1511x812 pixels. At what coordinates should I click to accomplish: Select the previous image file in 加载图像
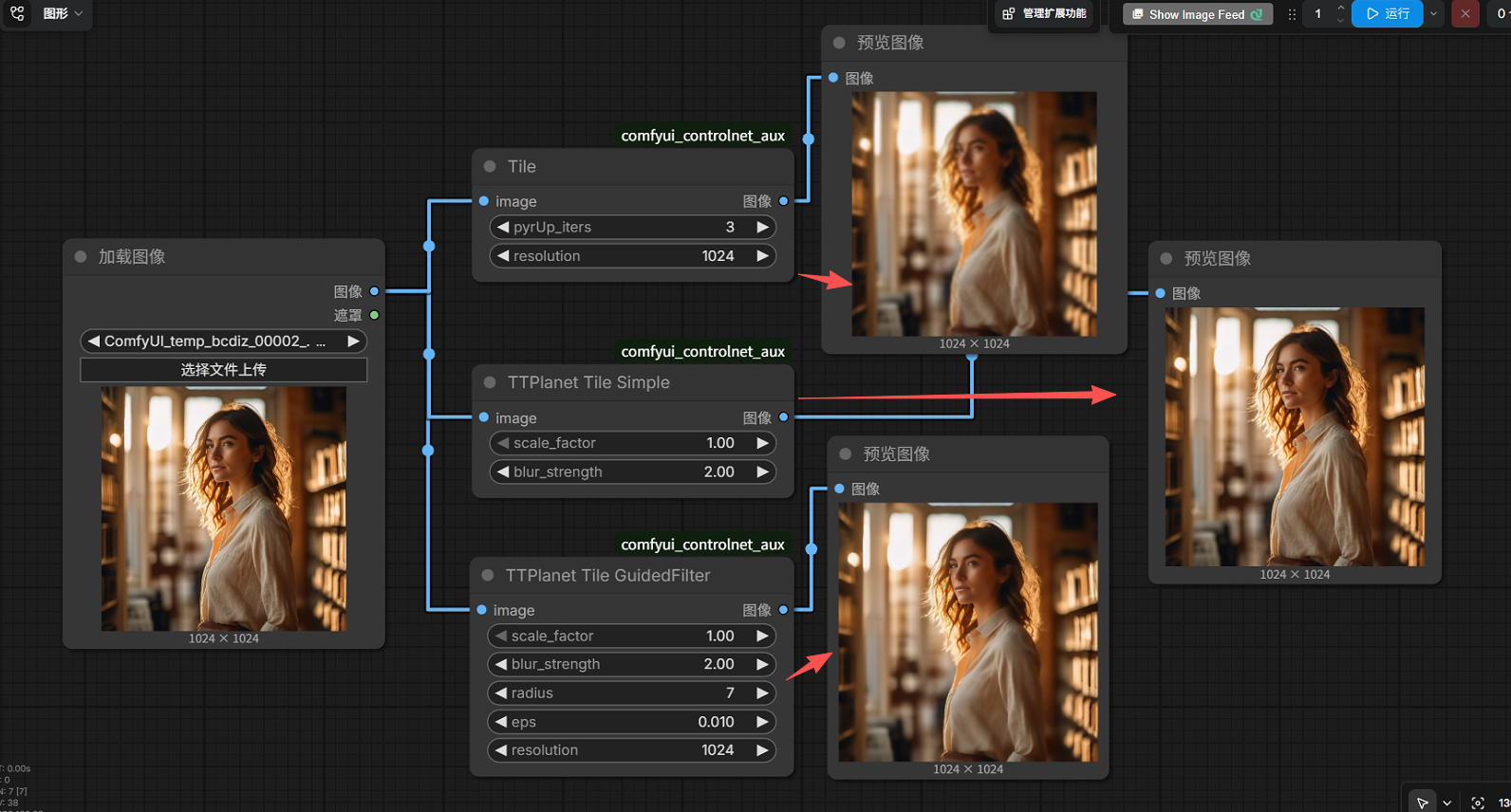(93, 341)
